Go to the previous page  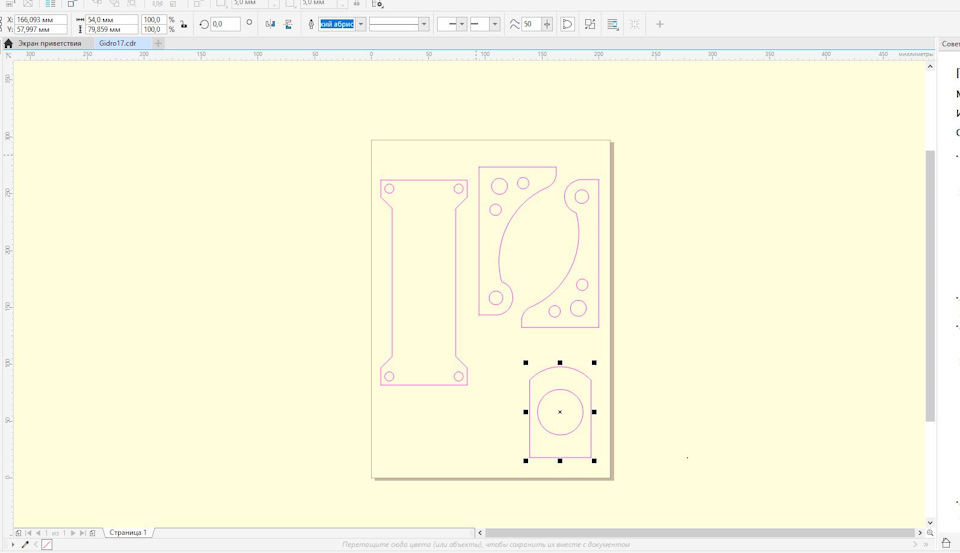click(x=38, y=533)
